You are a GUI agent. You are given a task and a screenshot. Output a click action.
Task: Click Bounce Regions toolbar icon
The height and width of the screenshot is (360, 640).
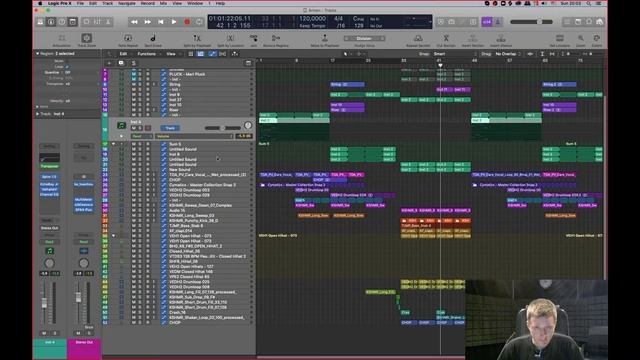[x=276, y=38]
